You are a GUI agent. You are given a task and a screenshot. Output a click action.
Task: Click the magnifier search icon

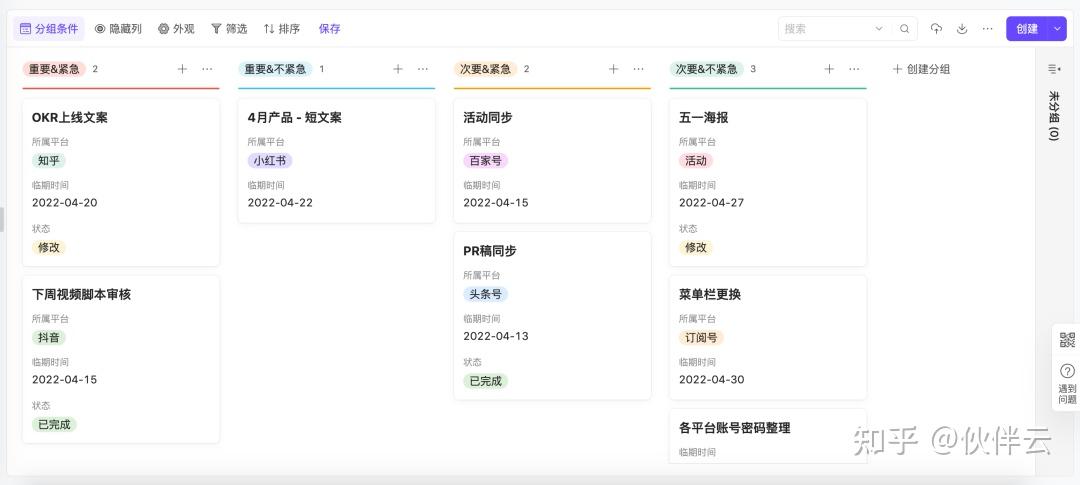pos(904,29)
